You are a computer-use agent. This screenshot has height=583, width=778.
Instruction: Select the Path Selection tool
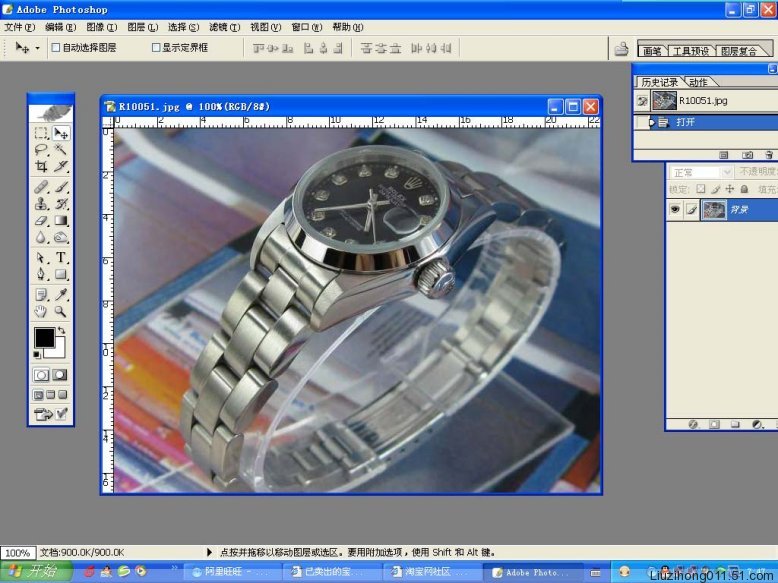point(41,258)
